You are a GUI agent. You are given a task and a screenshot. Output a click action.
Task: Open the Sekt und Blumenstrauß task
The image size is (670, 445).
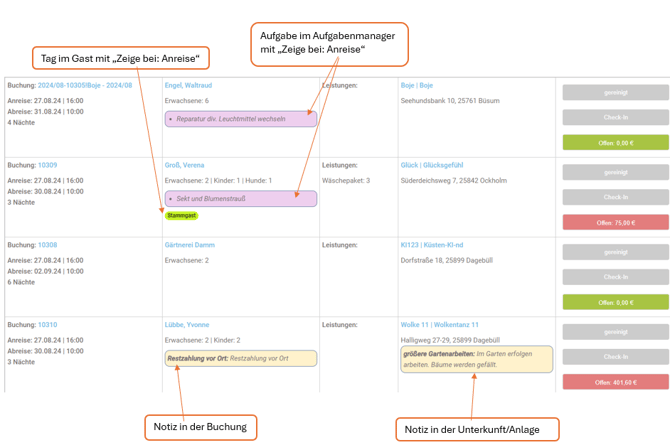(x=241, y=199)
